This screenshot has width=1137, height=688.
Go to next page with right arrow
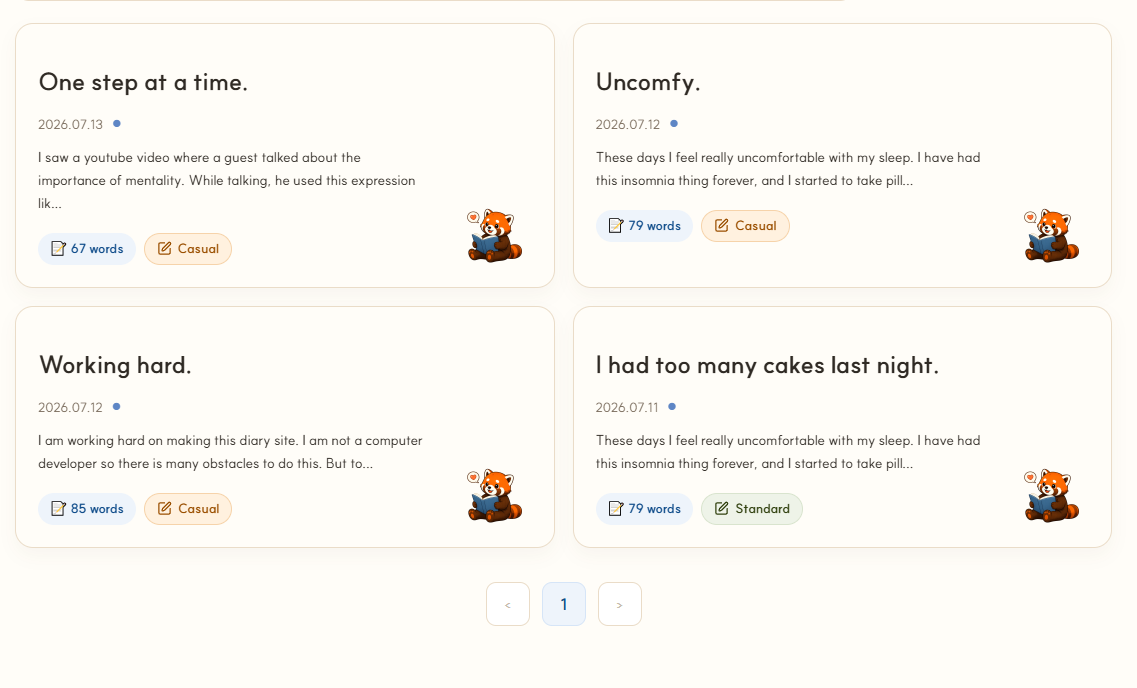pyautogui.click(x=619, y=604)
